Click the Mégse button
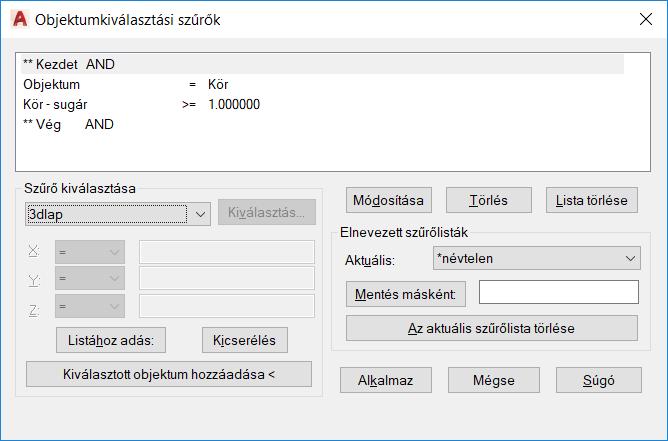Image resolution: width=668 pixels, height=441 pixels. 494,380
